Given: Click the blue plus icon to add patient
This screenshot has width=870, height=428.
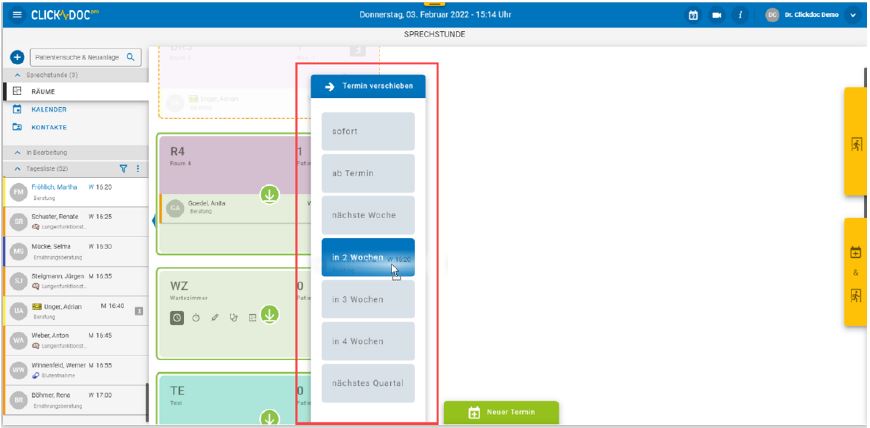Looking at the screenshot, I should click(x=17, y=58).
